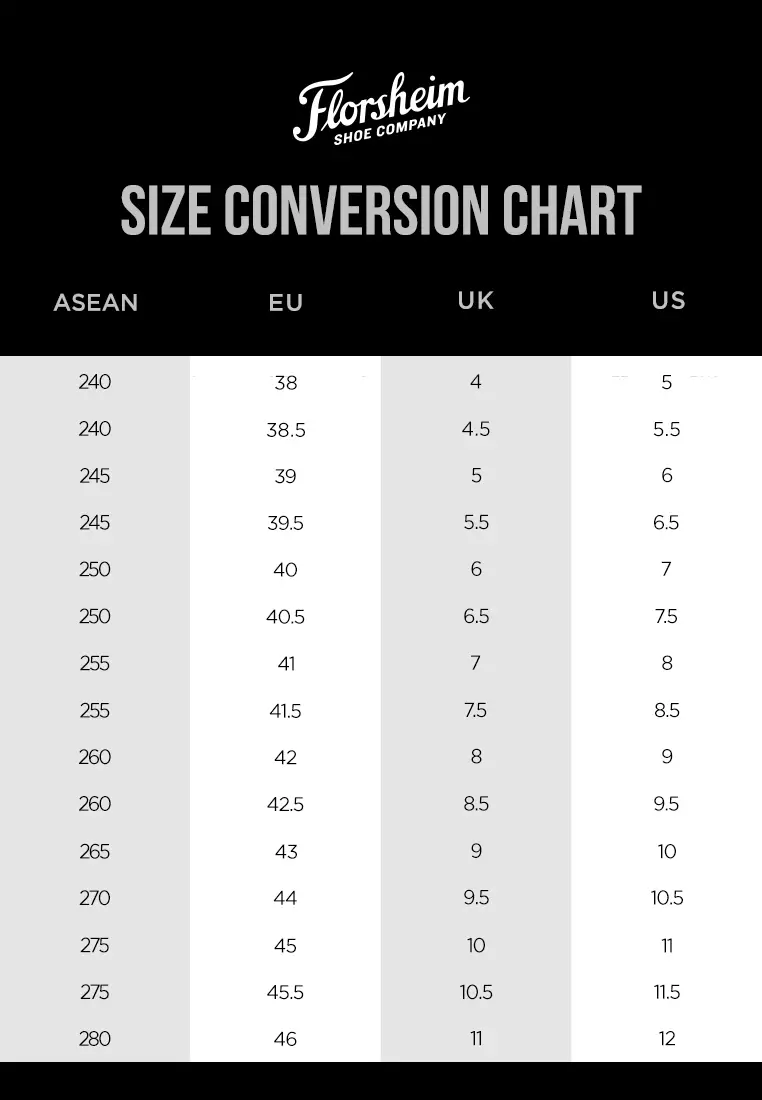
Task: Click the Size Conversion Chart title
Action: point(380,211)
